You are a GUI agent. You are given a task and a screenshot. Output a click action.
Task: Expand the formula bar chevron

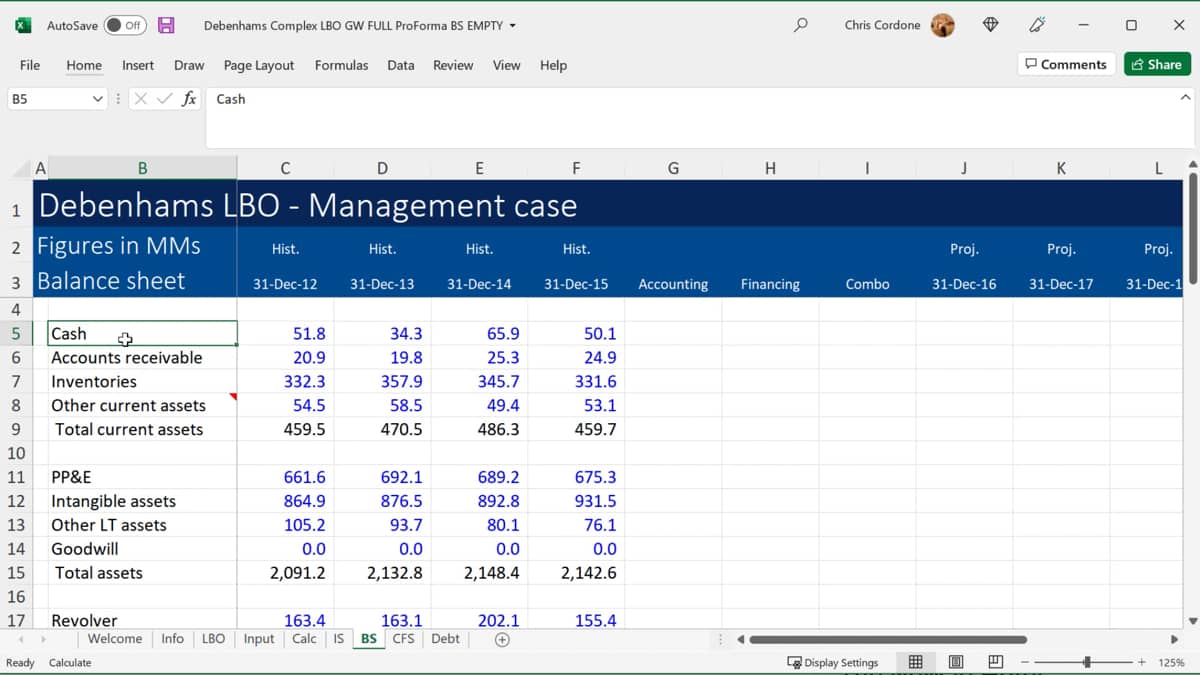(1185, 98)
